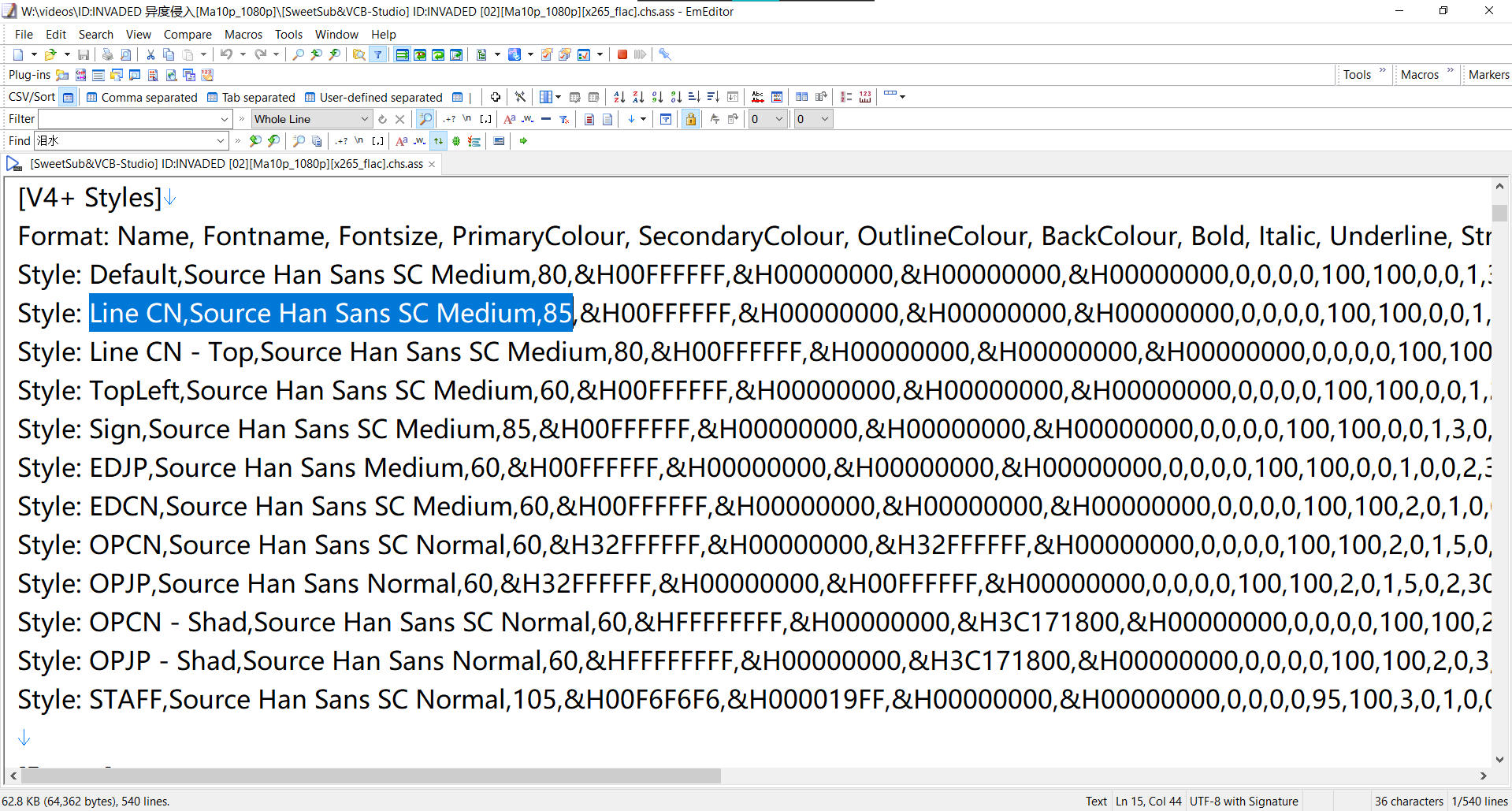This screenshot has width=1512, height=811.
Task: Click Ln 15, Col 44 in status bar
Action: click(1148, 801)
